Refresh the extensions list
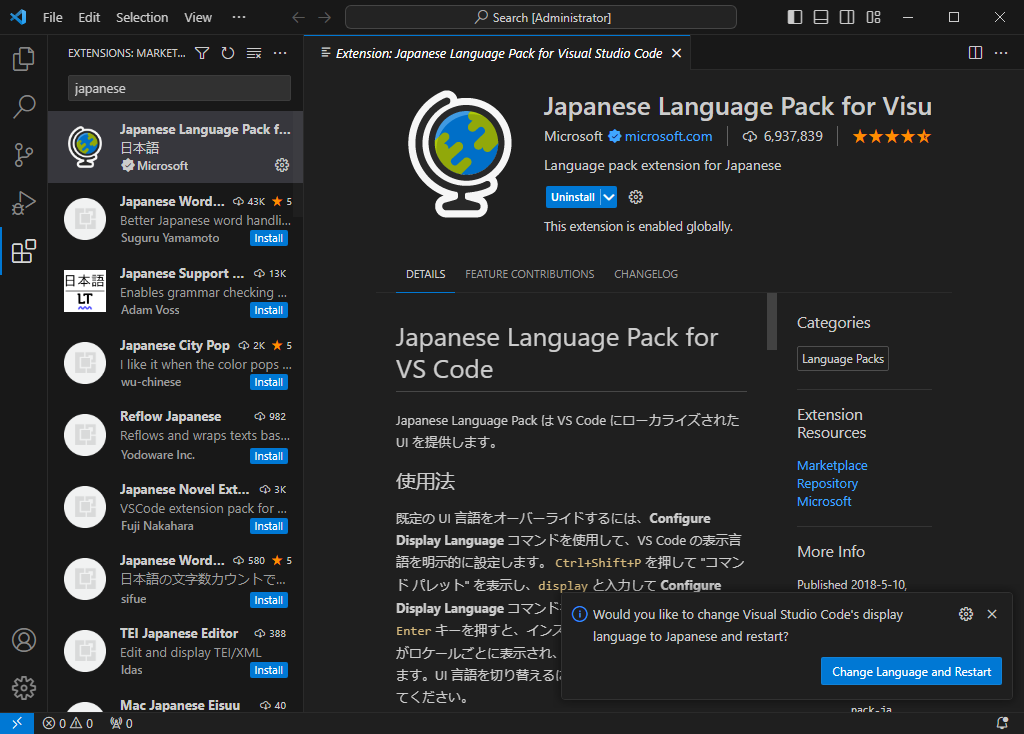This screenshot has height=734, width=1024. (x=228, y=53)
